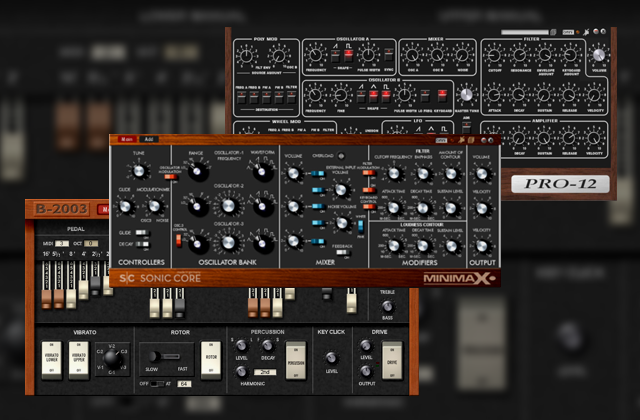The height and width of the screenshot is (420, 640).
Task: Toggle Lo Freq button in PRO-12 Oscillator B
Action: coord(424,96)
